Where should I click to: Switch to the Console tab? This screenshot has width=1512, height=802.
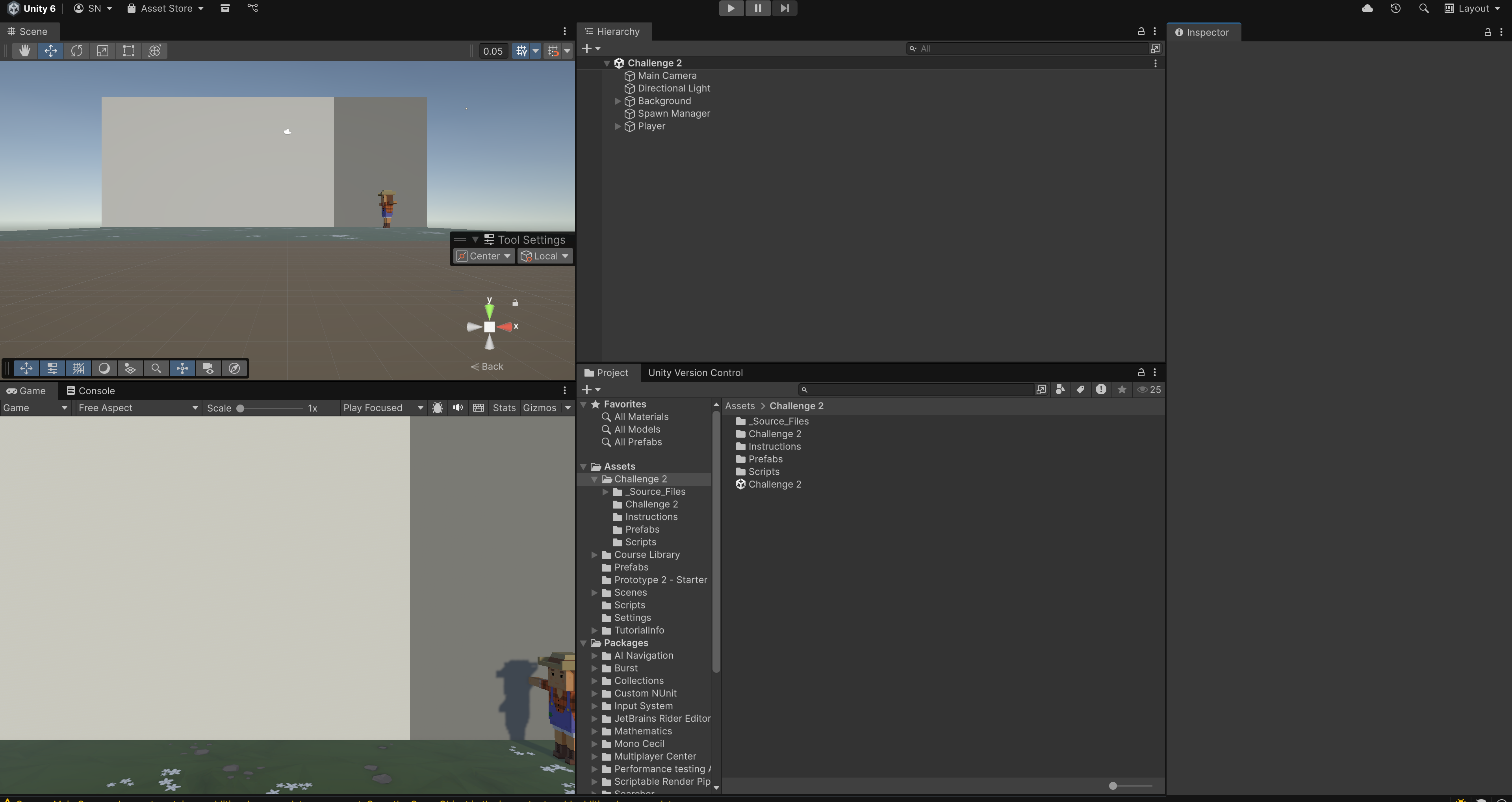pos(91,390)
